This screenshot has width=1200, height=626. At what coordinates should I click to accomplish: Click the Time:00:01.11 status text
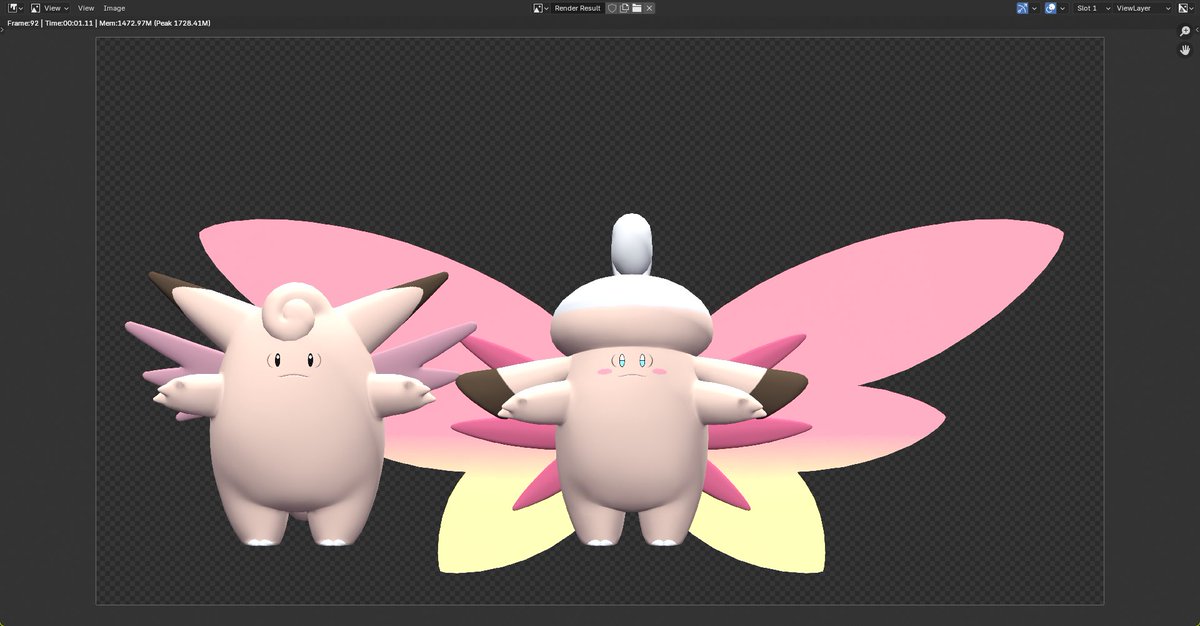point(69,22)
